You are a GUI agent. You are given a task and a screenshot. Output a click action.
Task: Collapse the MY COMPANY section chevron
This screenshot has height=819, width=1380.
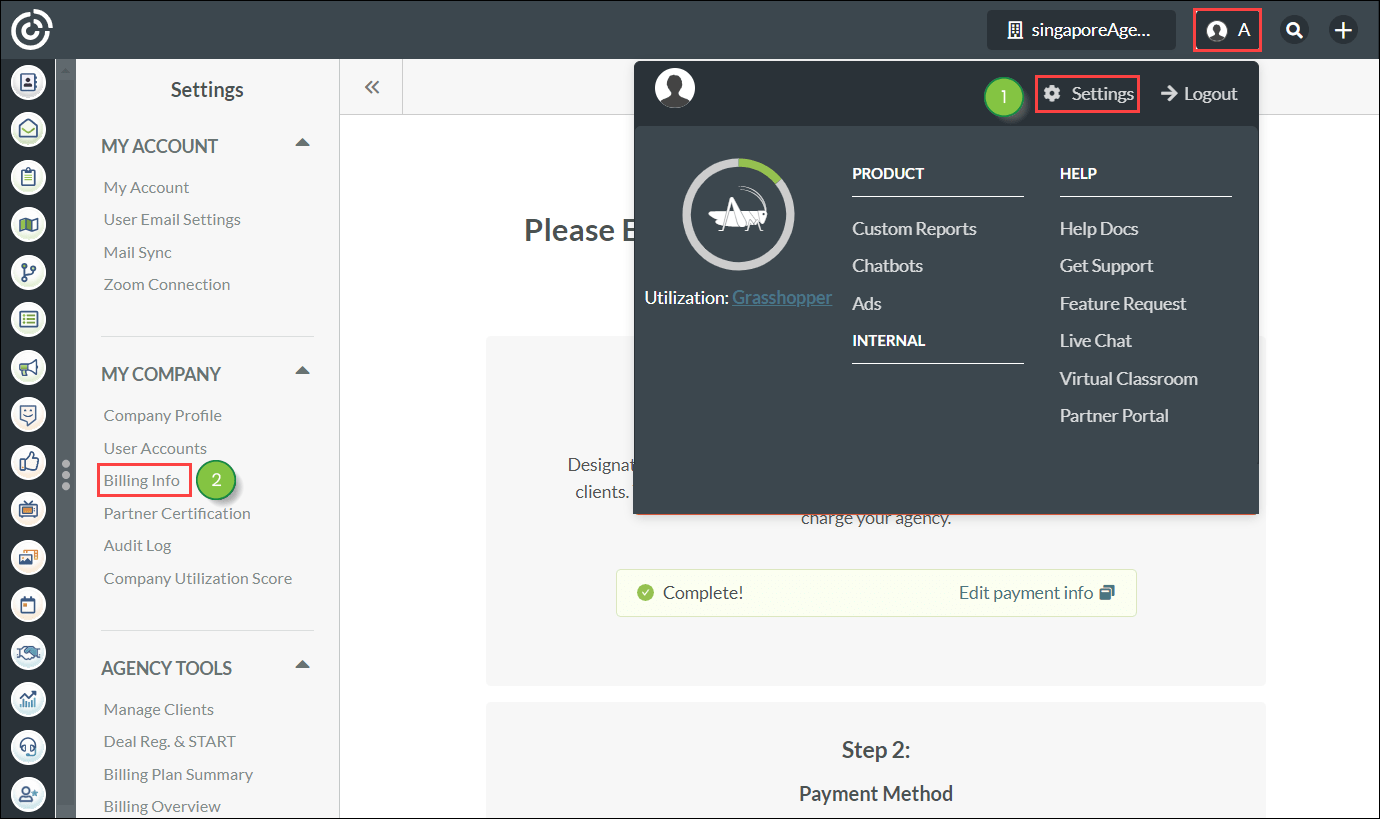pyautogui.click(x=302, y=370)
